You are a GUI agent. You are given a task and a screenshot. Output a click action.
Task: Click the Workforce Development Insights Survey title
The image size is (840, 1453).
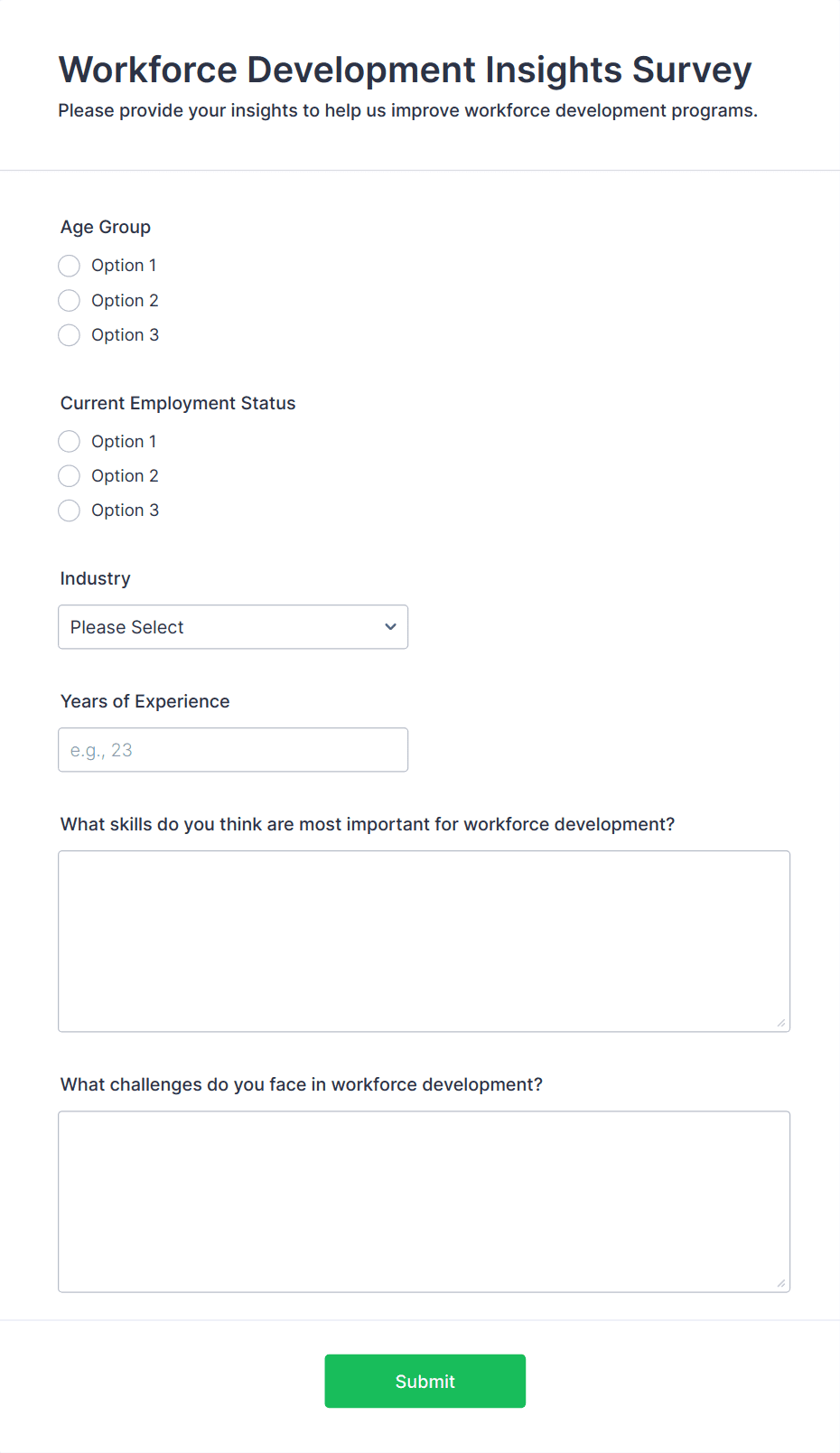pos(404,69)
